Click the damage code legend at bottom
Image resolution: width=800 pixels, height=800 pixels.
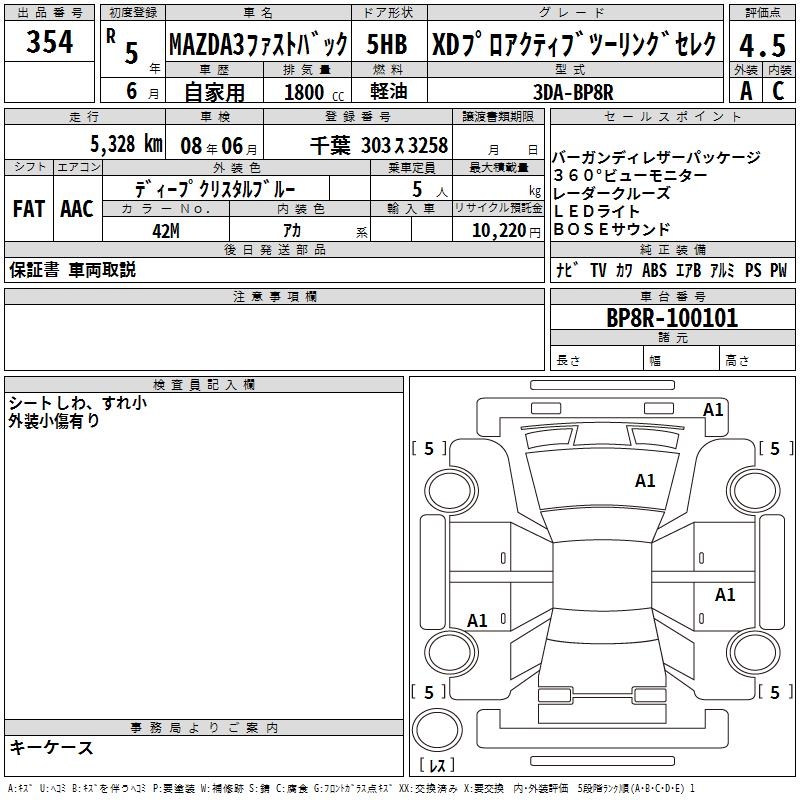[351, 789]
